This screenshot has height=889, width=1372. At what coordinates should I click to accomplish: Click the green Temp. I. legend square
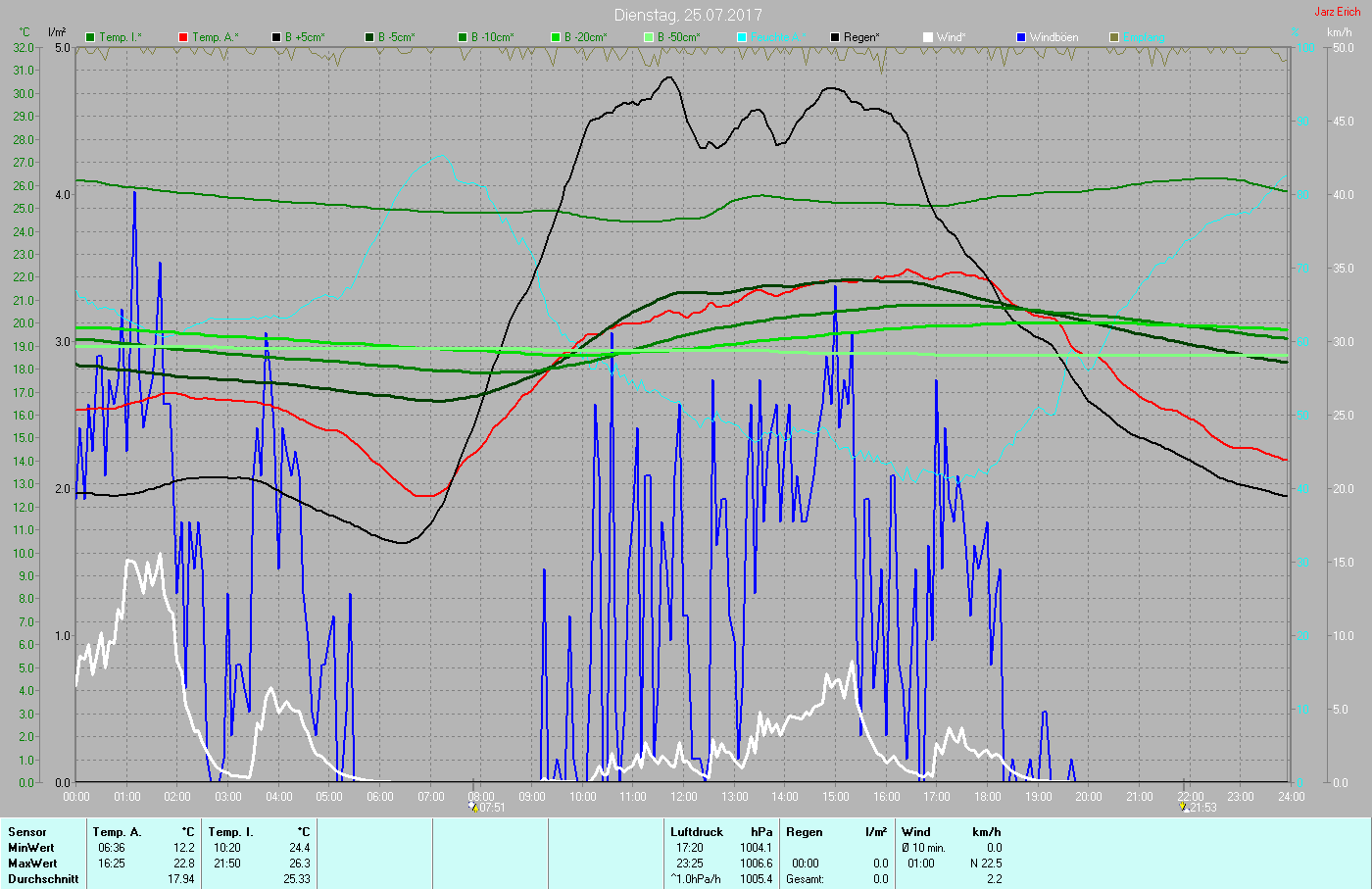(x=90, y=37)
